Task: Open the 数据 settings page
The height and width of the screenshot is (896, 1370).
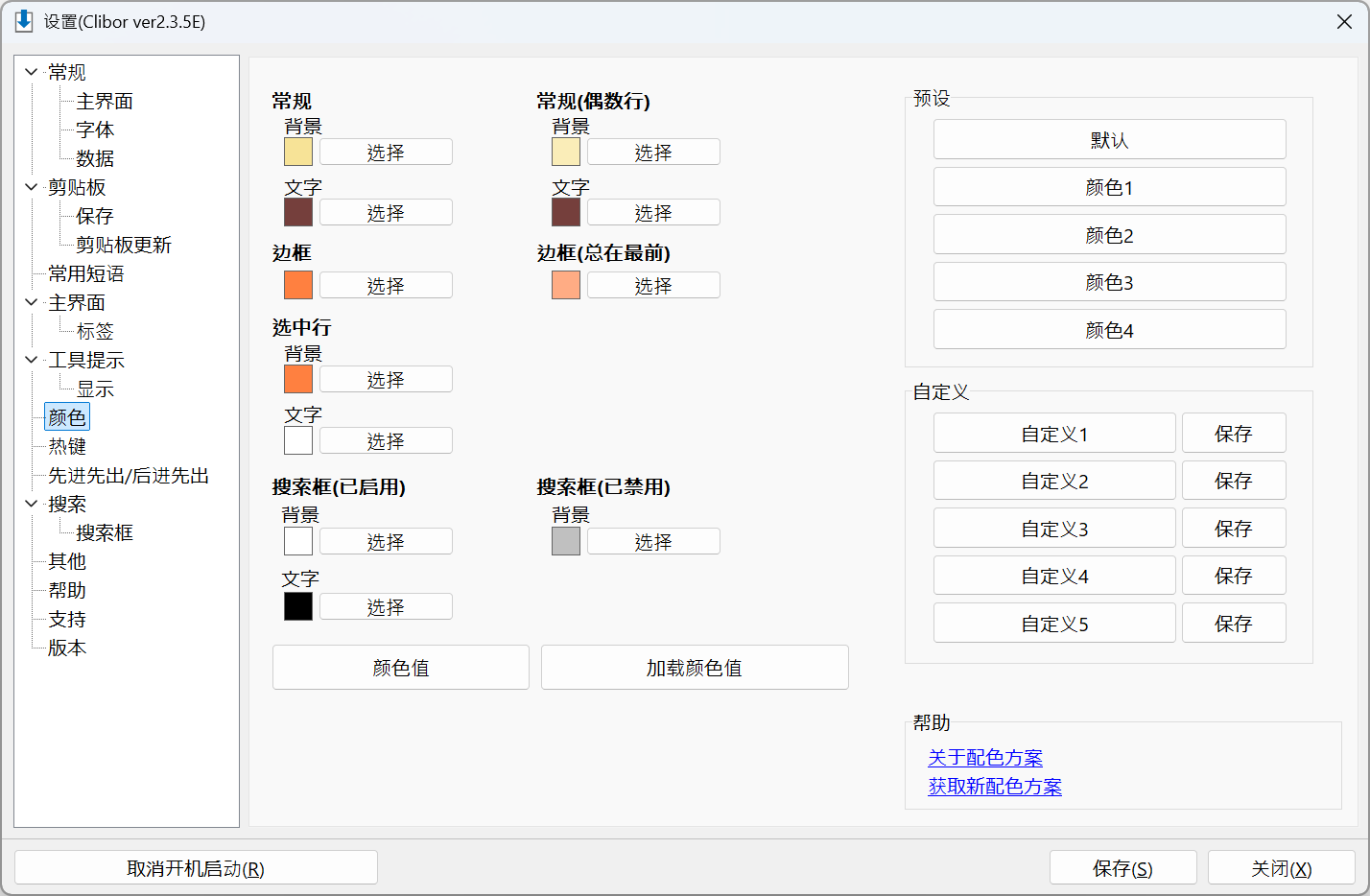Action: click(95, 158)
